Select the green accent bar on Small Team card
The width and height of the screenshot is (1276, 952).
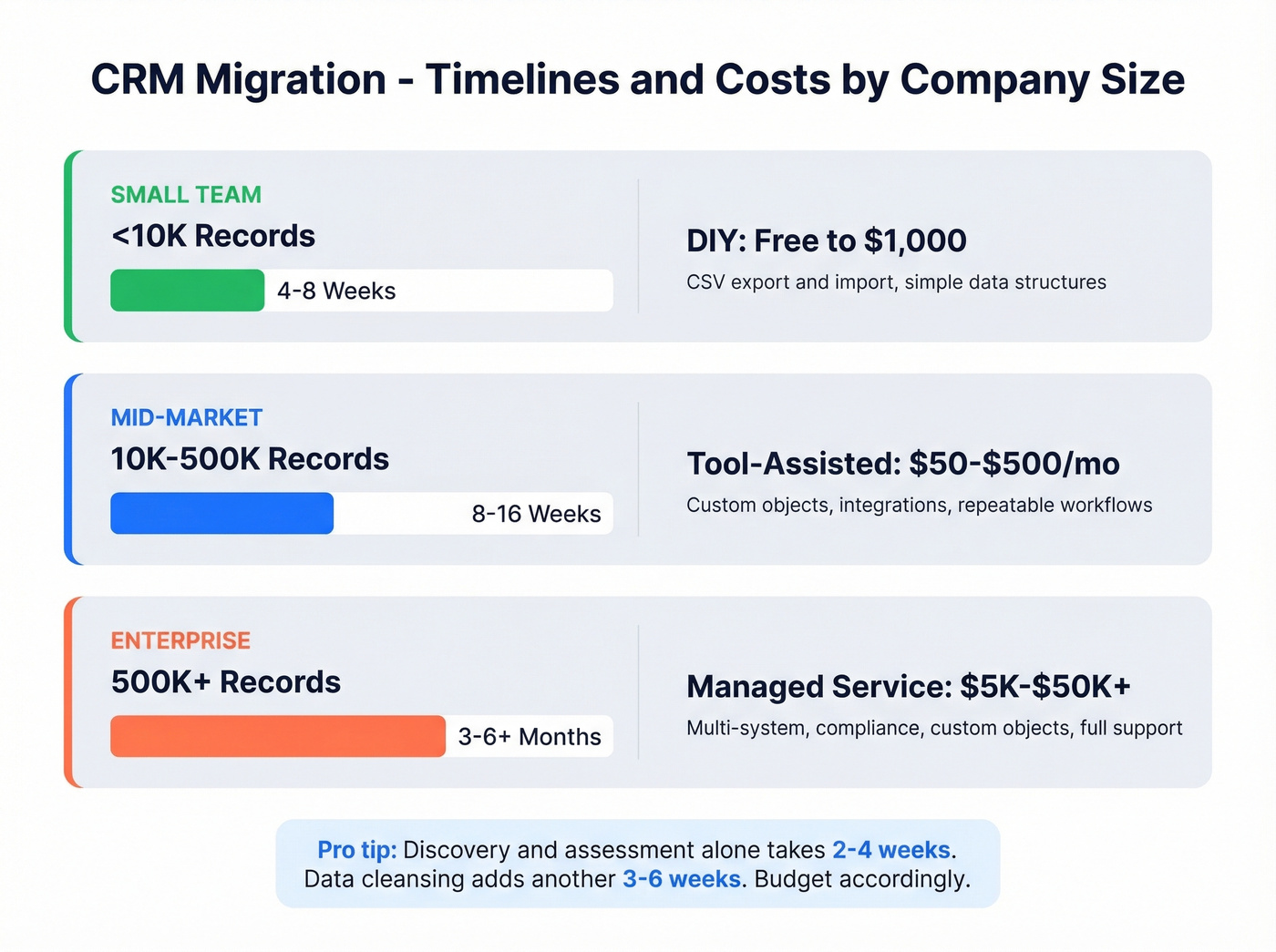(x=69, y=246)
